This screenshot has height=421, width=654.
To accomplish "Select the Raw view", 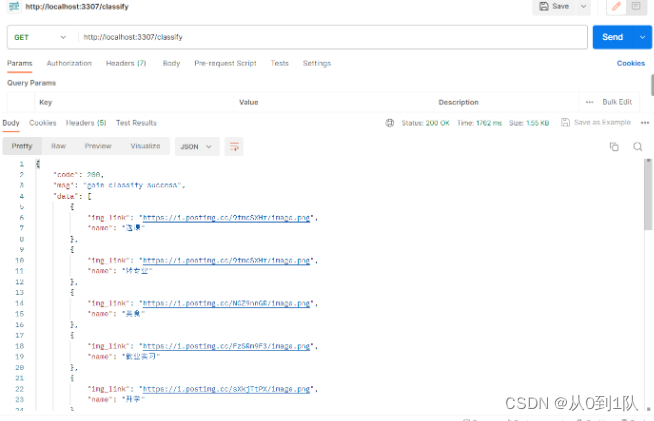I will pyautogui.click(x=58, y=146).
